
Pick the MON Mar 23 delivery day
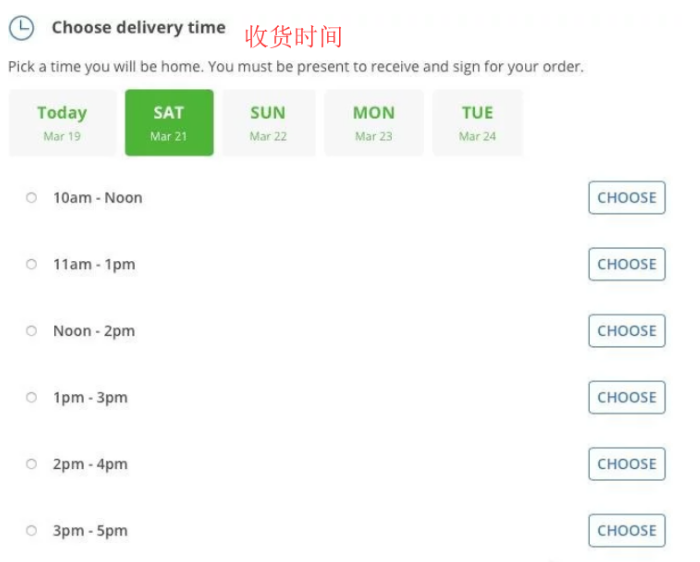click(373, 123)
